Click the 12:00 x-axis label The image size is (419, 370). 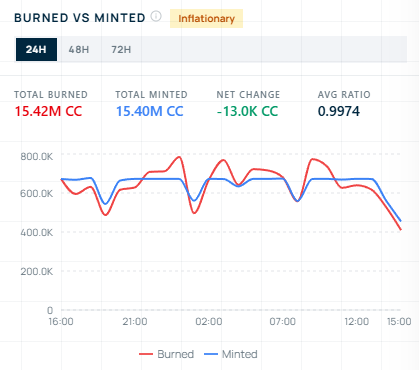(x=357, y=322)
